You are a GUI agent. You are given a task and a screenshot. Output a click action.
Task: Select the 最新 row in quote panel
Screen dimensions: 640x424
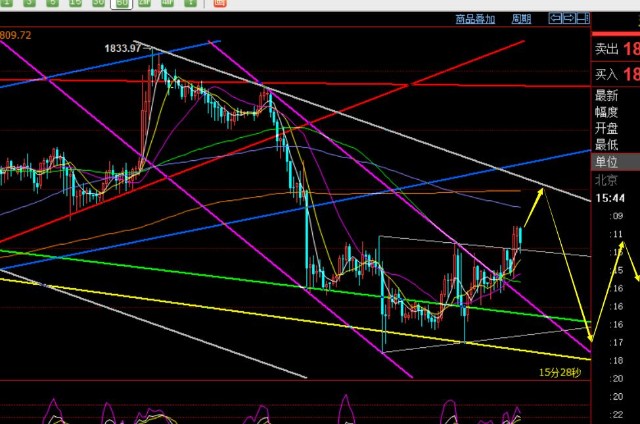(607, 96)
